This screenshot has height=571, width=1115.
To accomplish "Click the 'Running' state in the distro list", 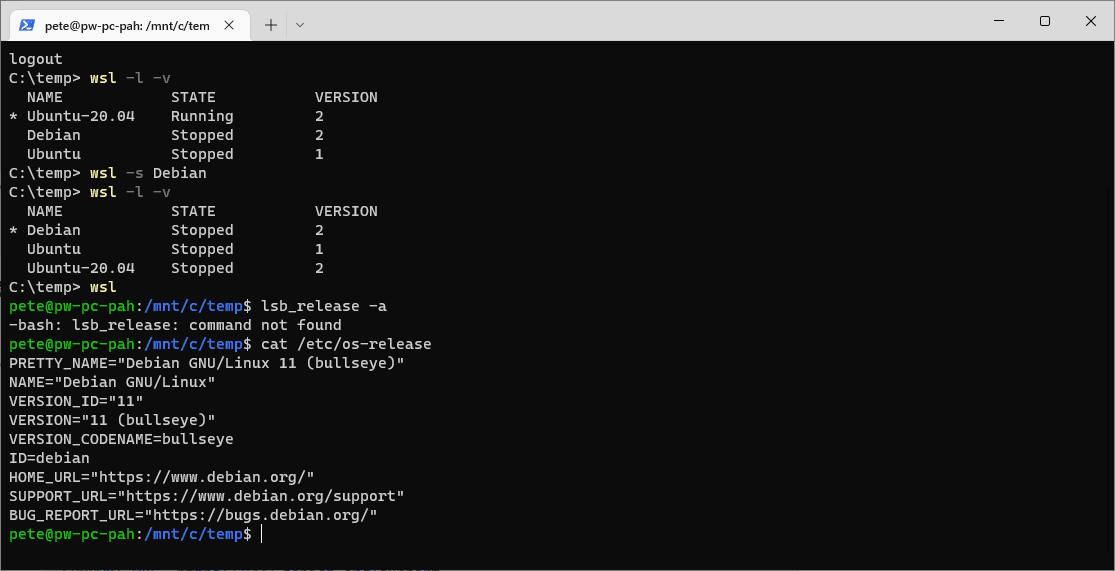I will tap(202, 116).
